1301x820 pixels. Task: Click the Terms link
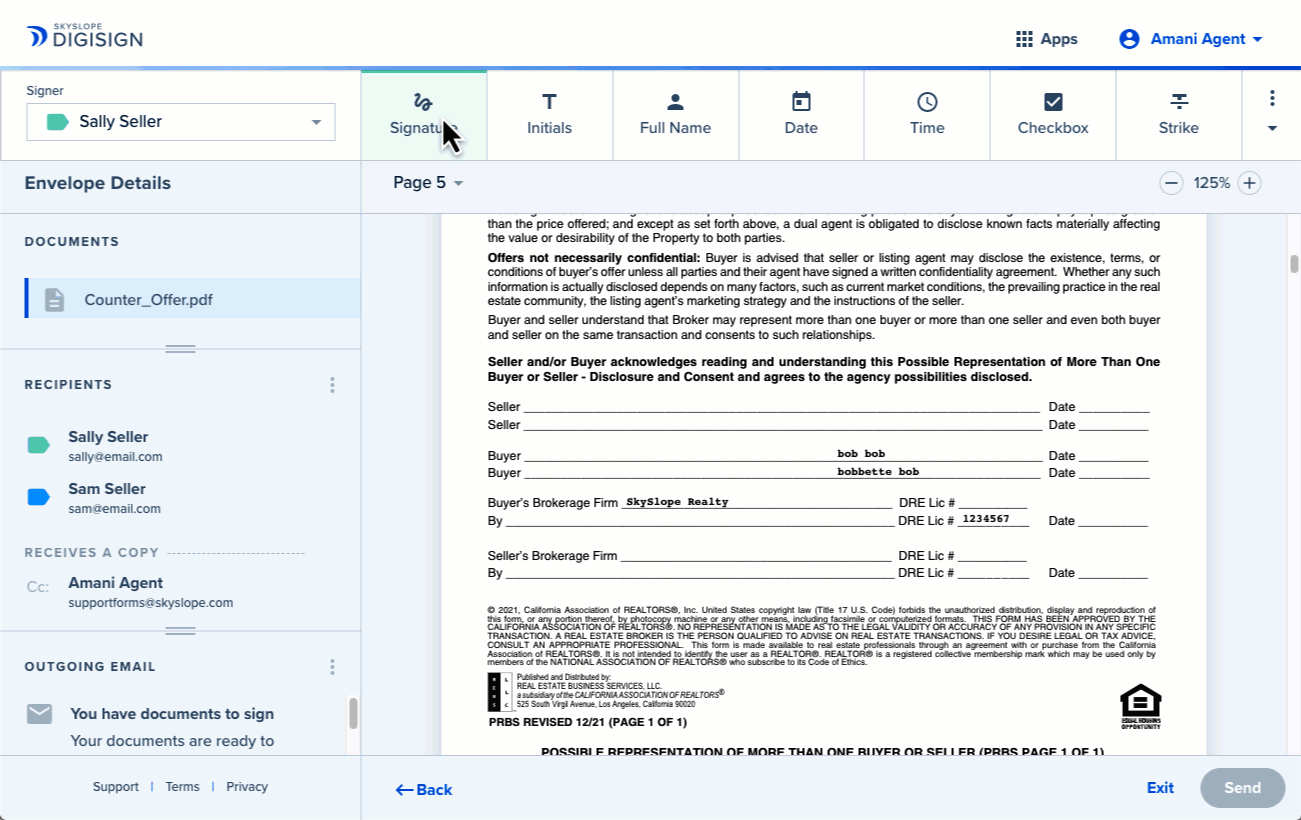tap(183, 787)
